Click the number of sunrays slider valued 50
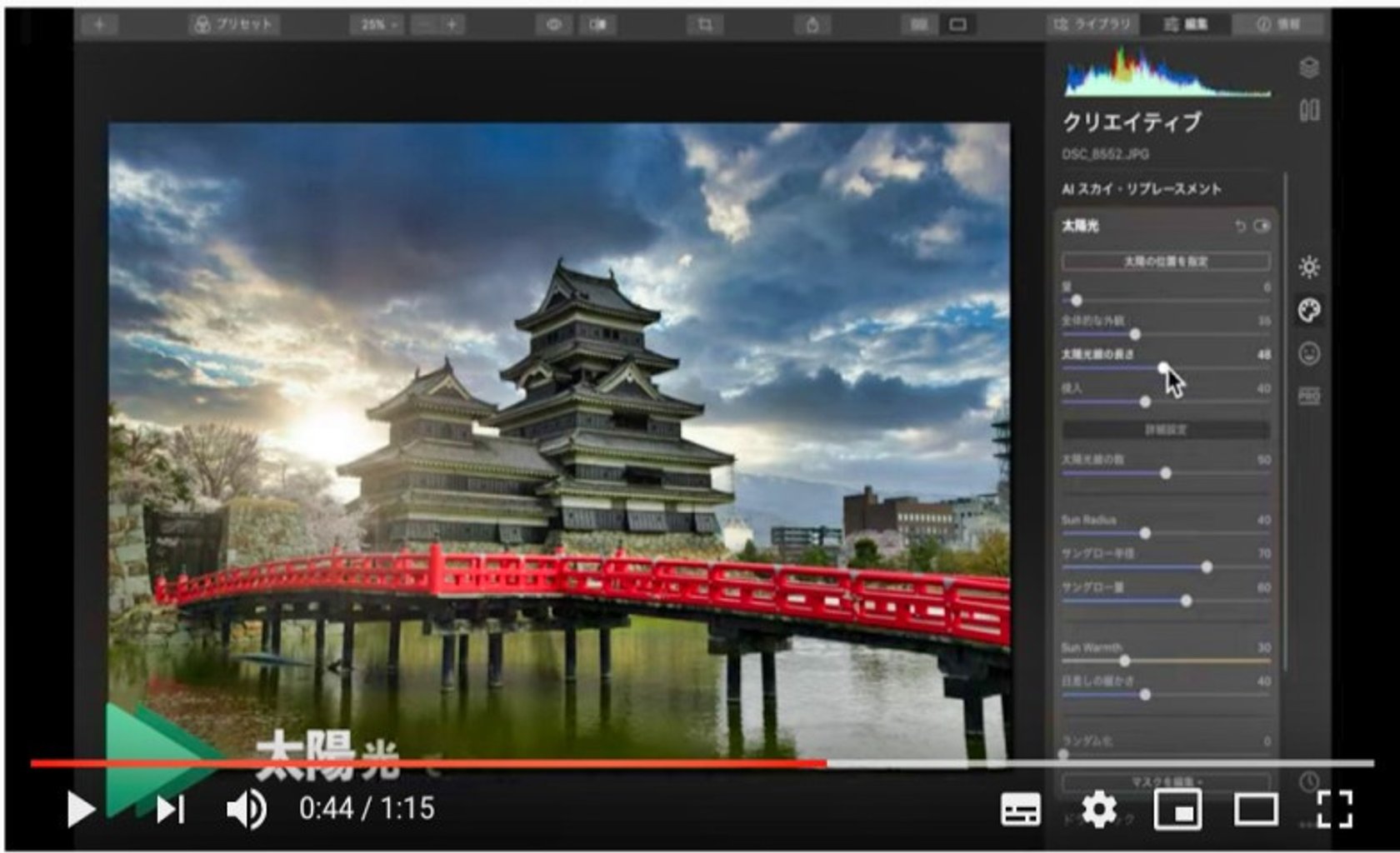The width and height of the screenshot is (1400, 853). pos(1166,473)
